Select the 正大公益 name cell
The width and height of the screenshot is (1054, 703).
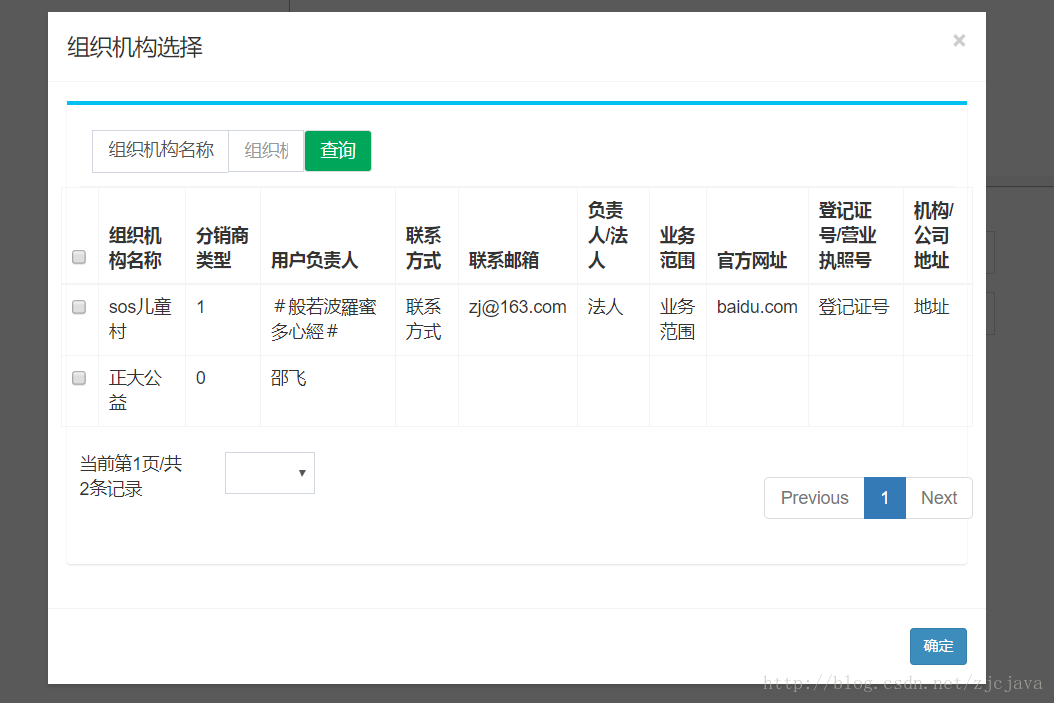(142, 390)
